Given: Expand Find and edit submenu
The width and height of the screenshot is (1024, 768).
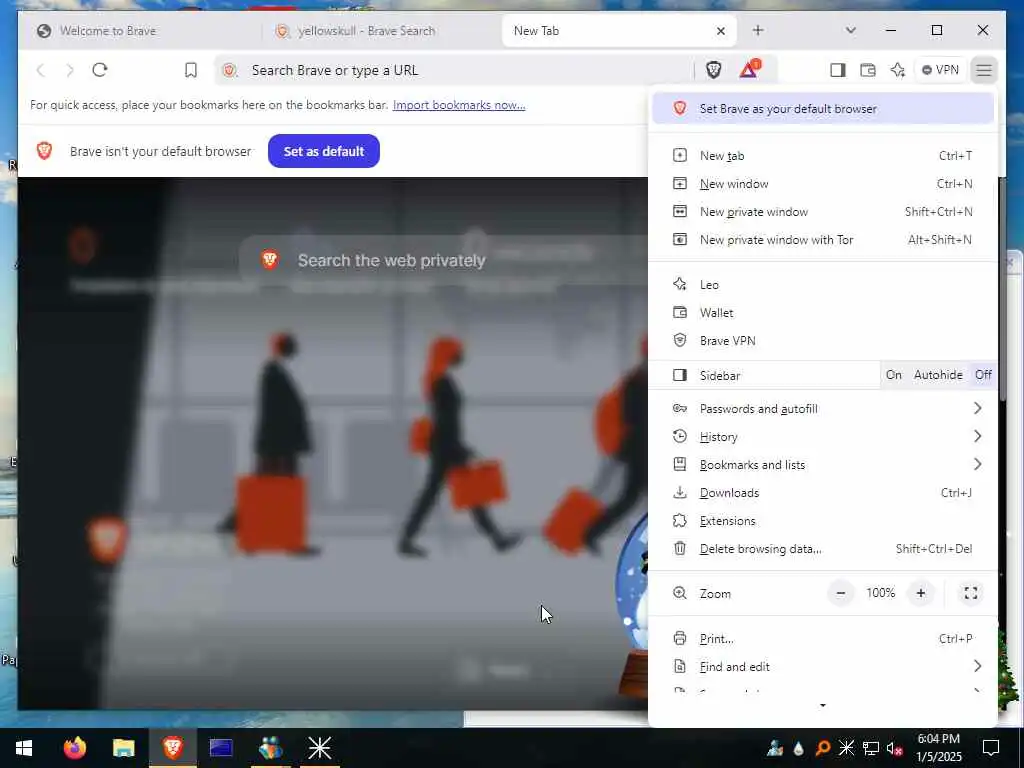Looking at the screenshot, I should click(x=823, y=667).
